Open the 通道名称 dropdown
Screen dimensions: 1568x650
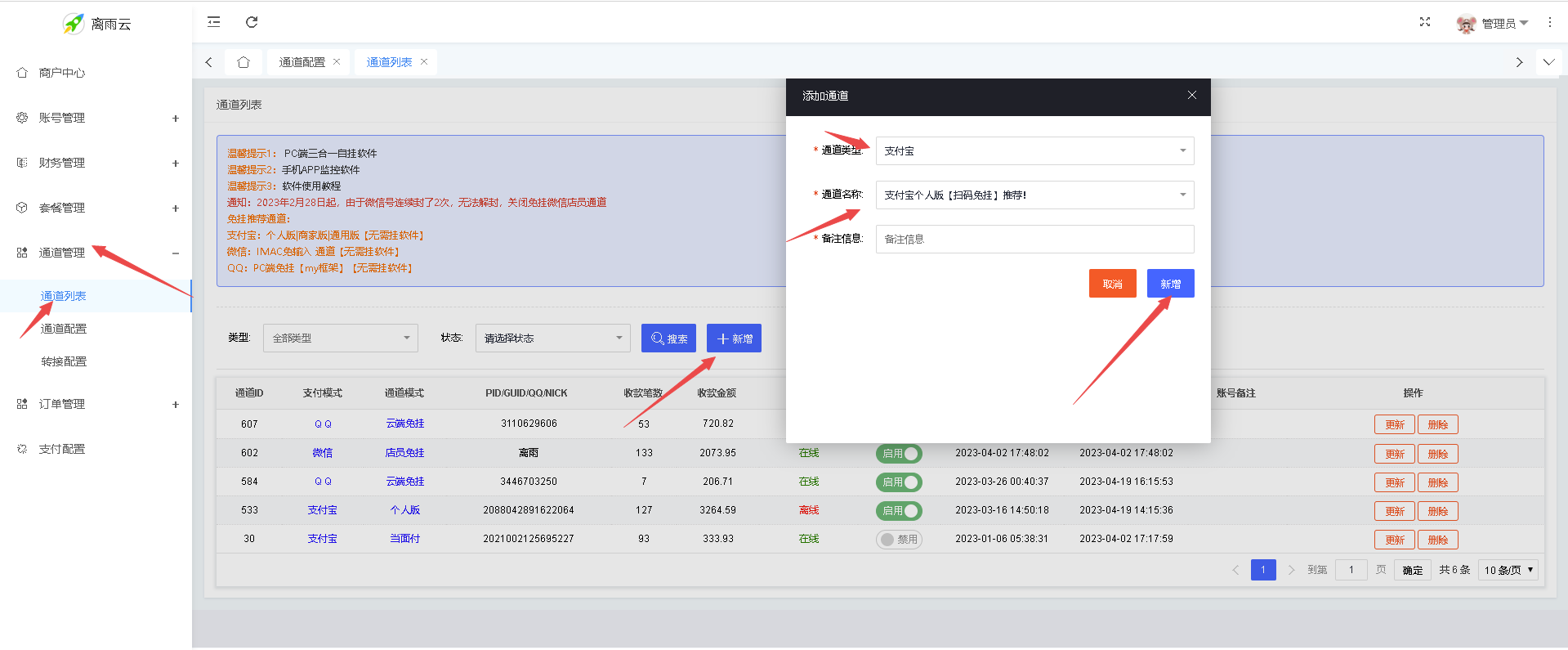pos(1034,195)
